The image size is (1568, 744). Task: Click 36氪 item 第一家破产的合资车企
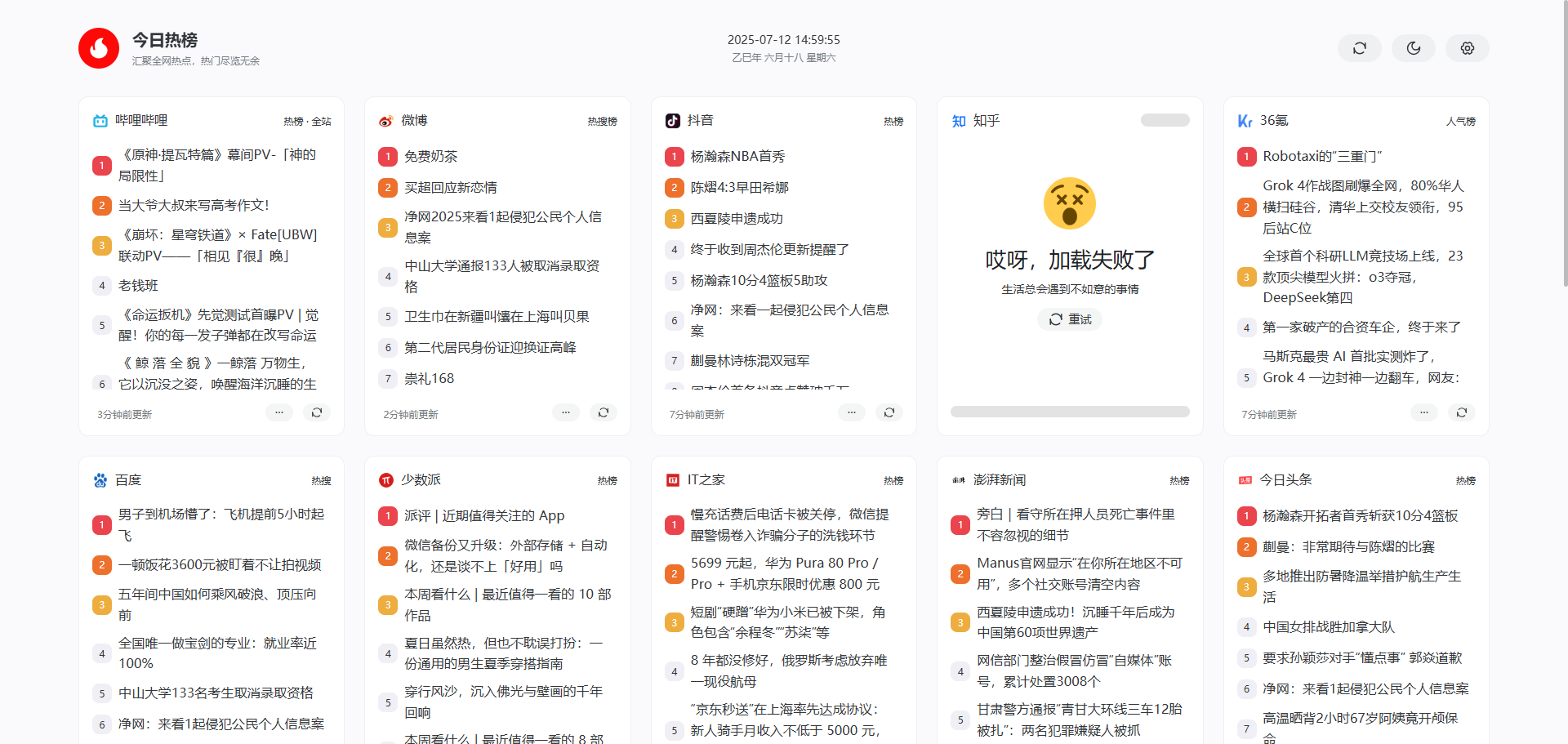tap(1362, 327)
